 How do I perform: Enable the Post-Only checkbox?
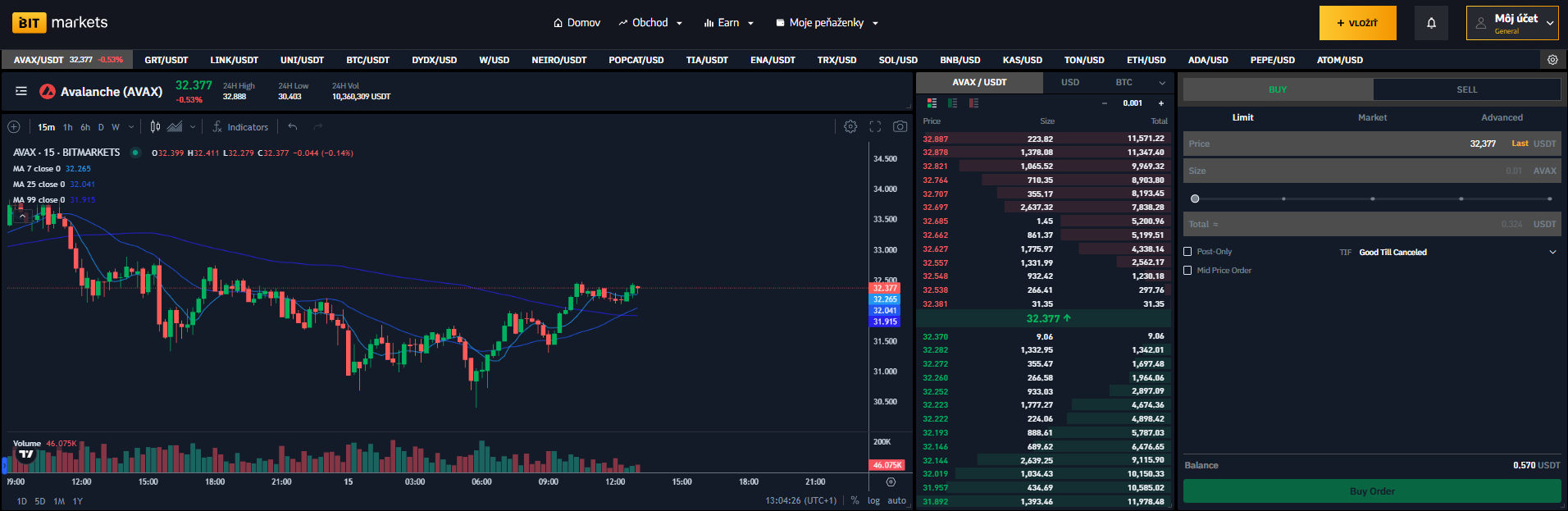pos(1187,252)
